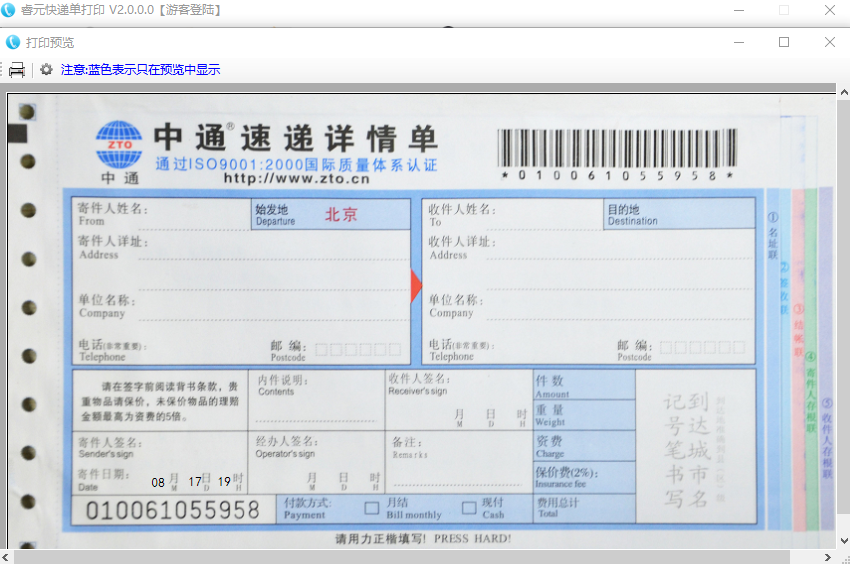850x564 pixels.
Task: Click the horizontal scrollbar right arrow
Action: coord(827,557)
